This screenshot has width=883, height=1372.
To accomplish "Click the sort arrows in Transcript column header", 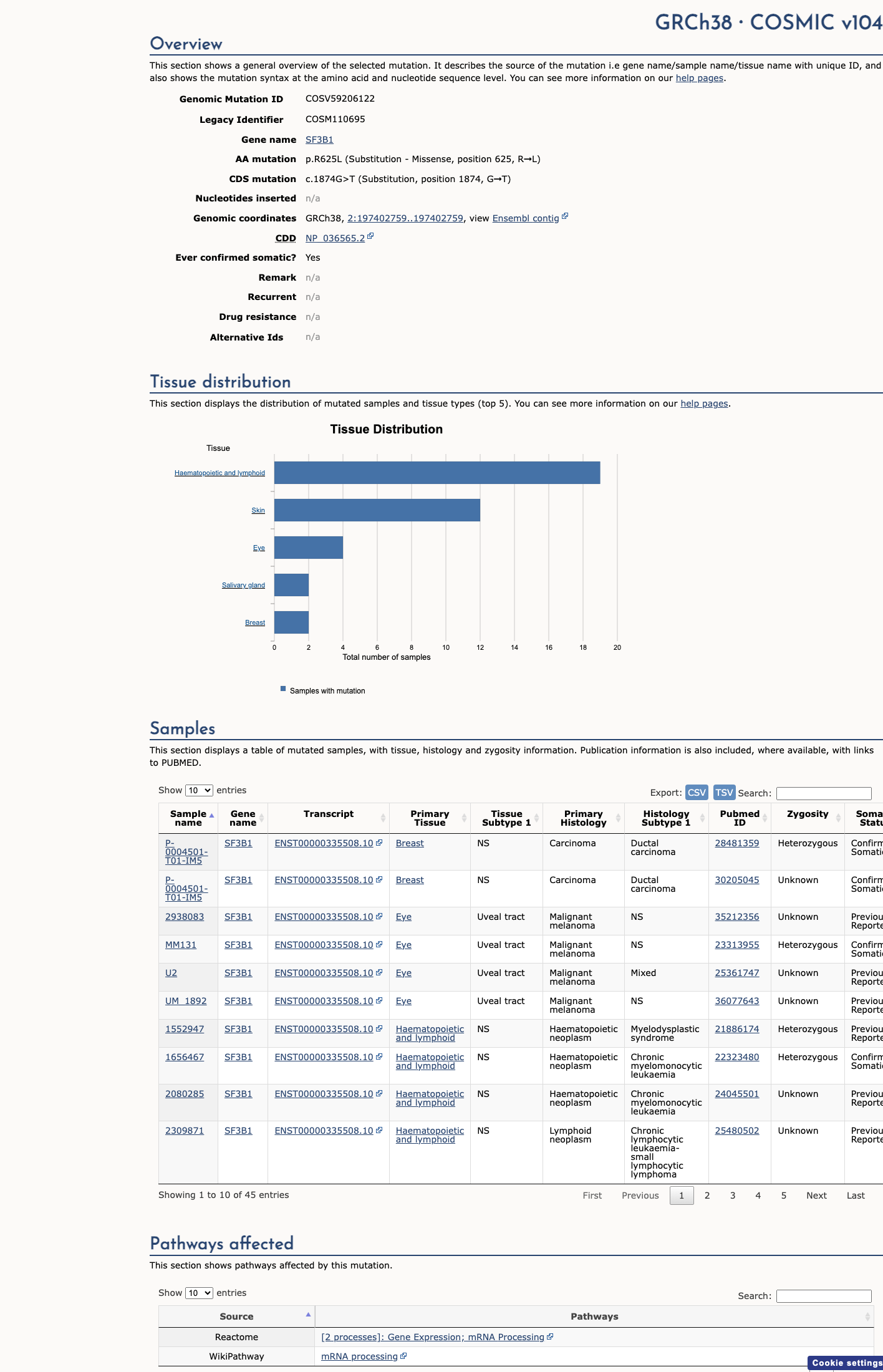I will click(383, 818).
